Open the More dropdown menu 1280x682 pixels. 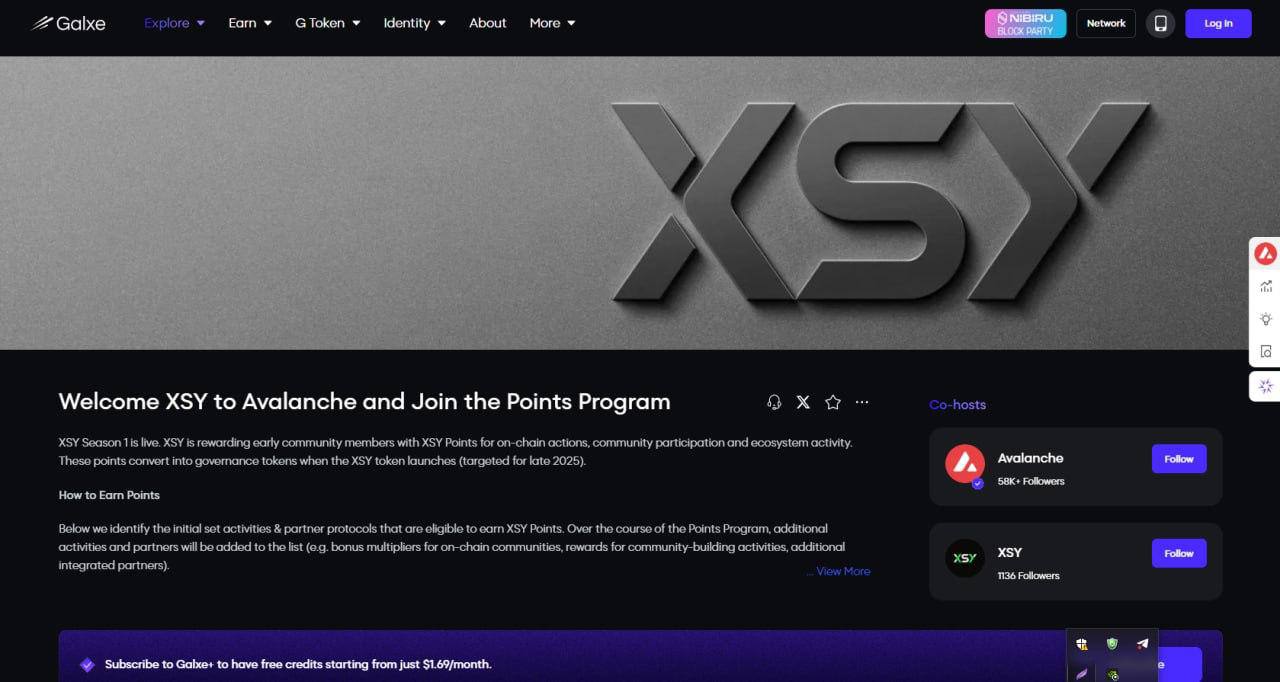point(553,23)
